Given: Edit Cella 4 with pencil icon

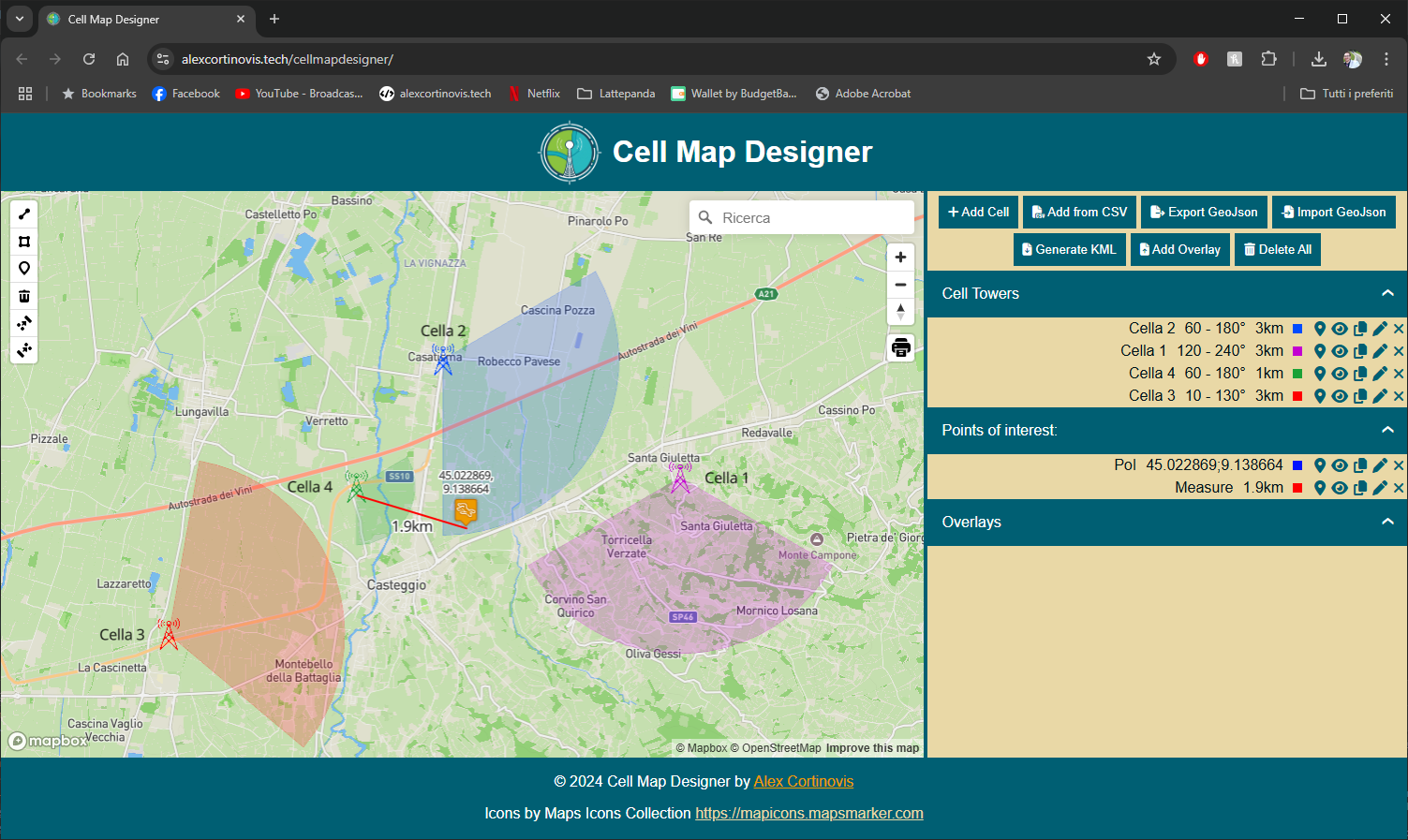Looking at the screenshot, I should (x=1379, y=373).
